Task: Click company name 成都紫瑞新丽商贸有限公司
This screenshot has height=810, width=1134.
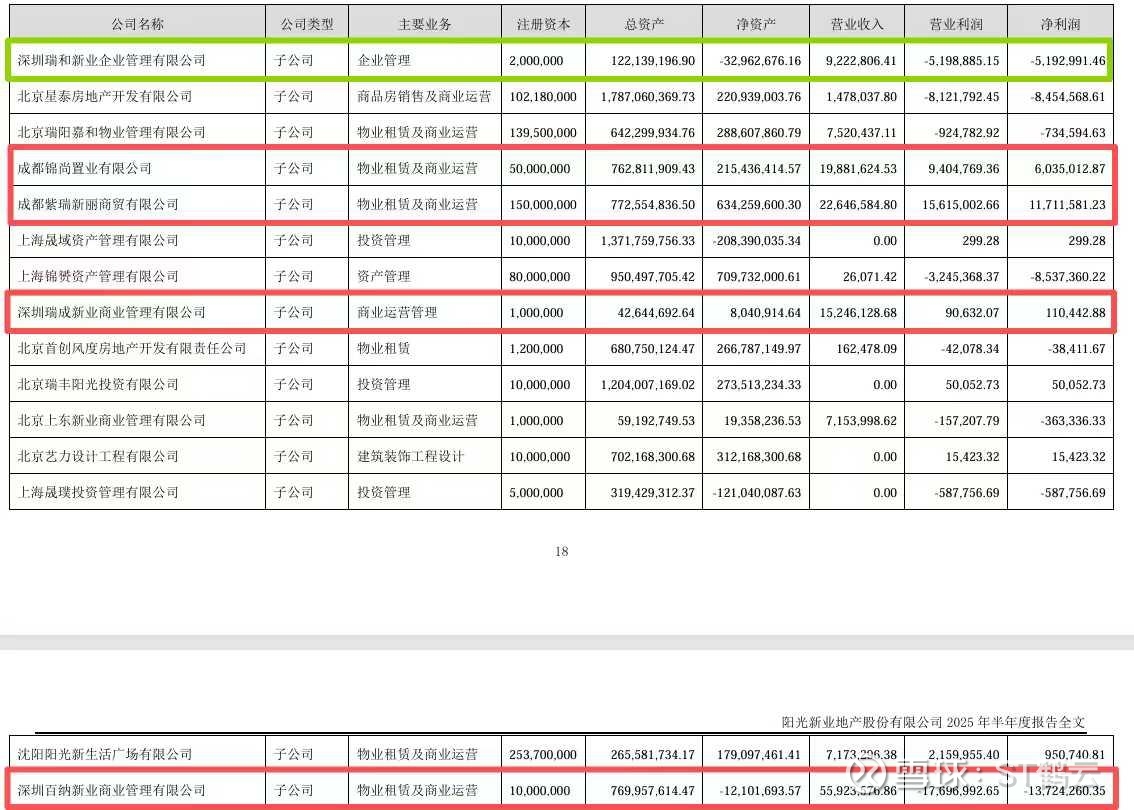Action: (98, 205)
